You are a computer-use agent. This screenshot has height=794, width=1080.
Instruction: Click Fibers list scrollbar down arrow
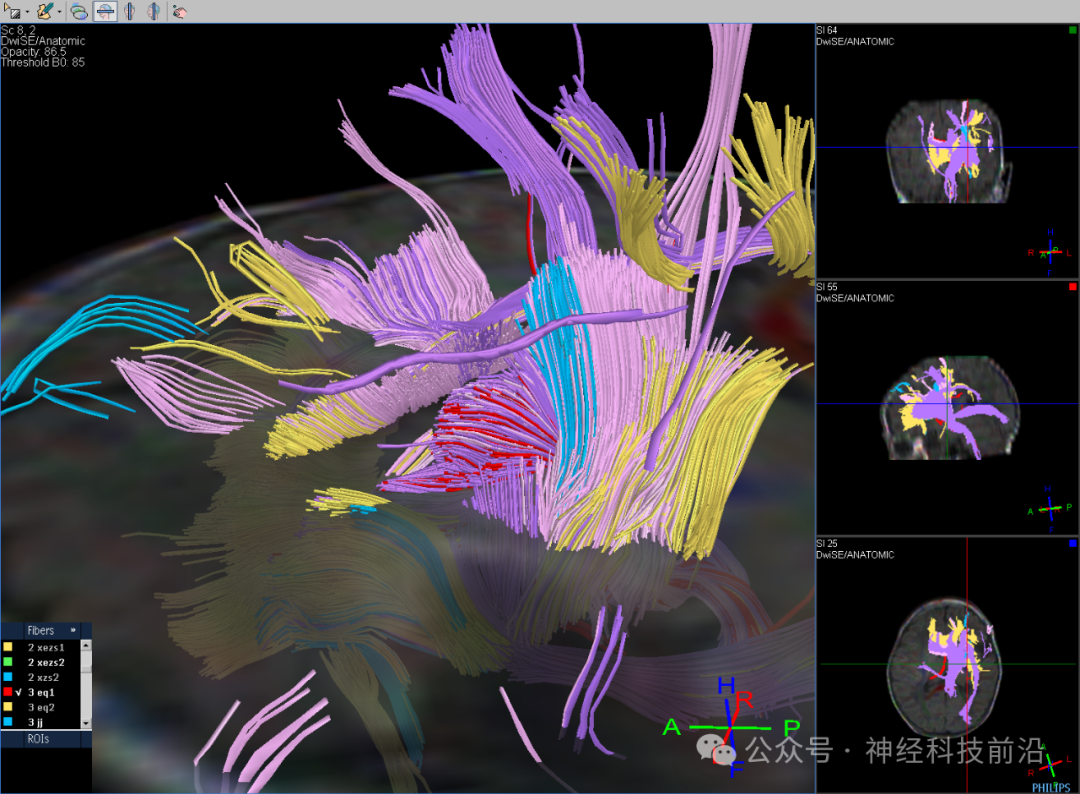[x=86, y=723]
